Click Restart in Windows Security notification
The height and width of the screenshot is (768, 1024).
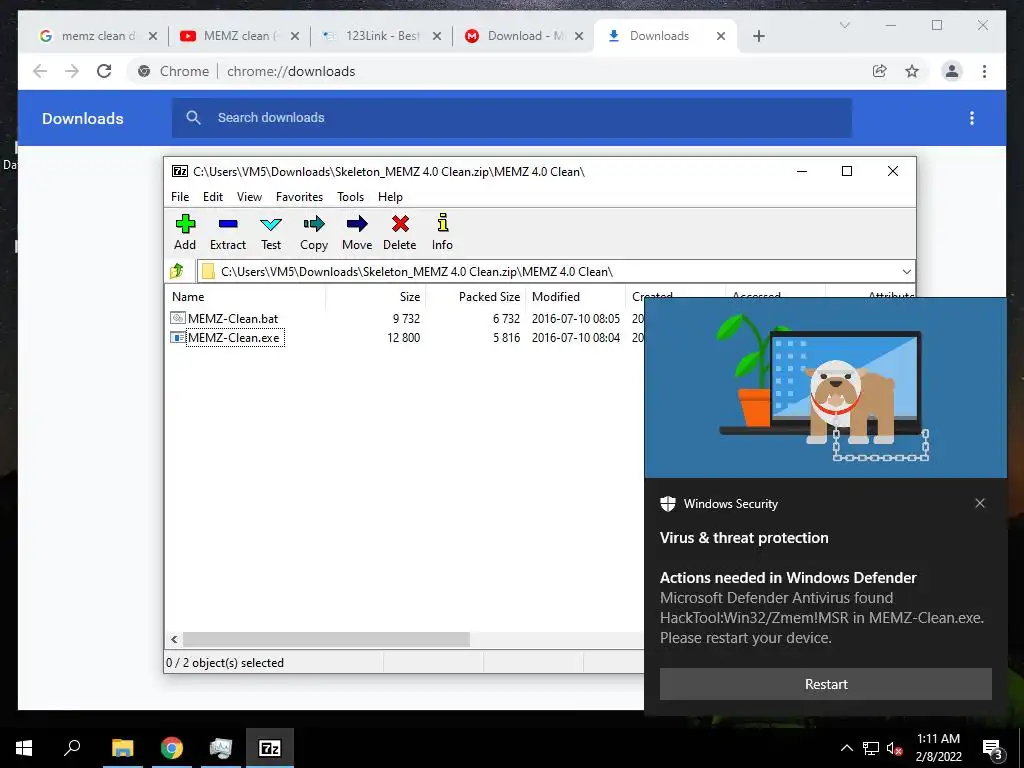(825, 684)
